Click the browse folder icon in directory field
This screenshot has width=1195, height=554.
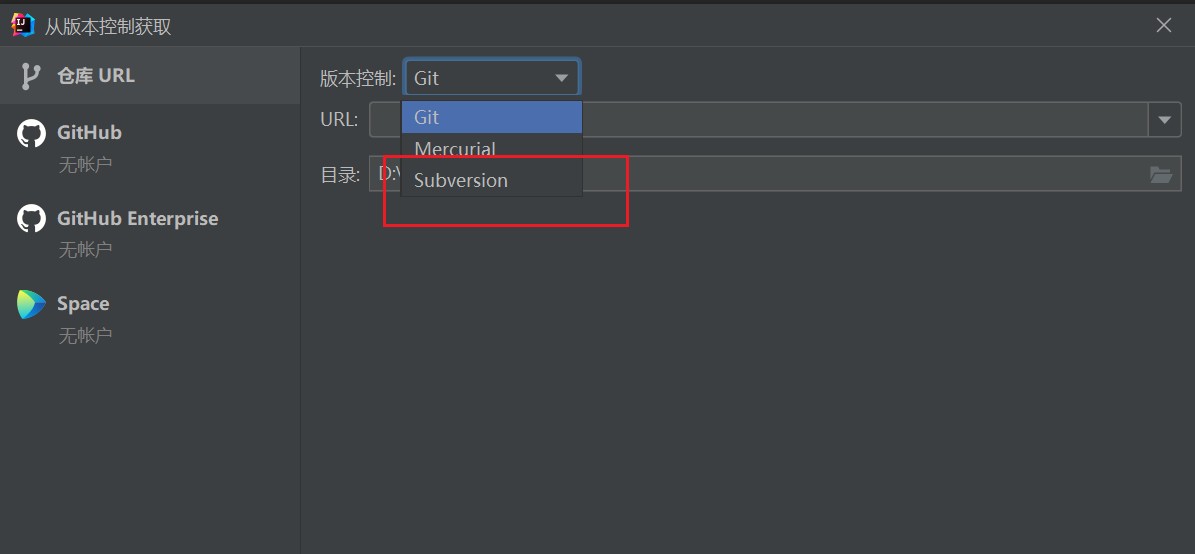coord(1160,175)
